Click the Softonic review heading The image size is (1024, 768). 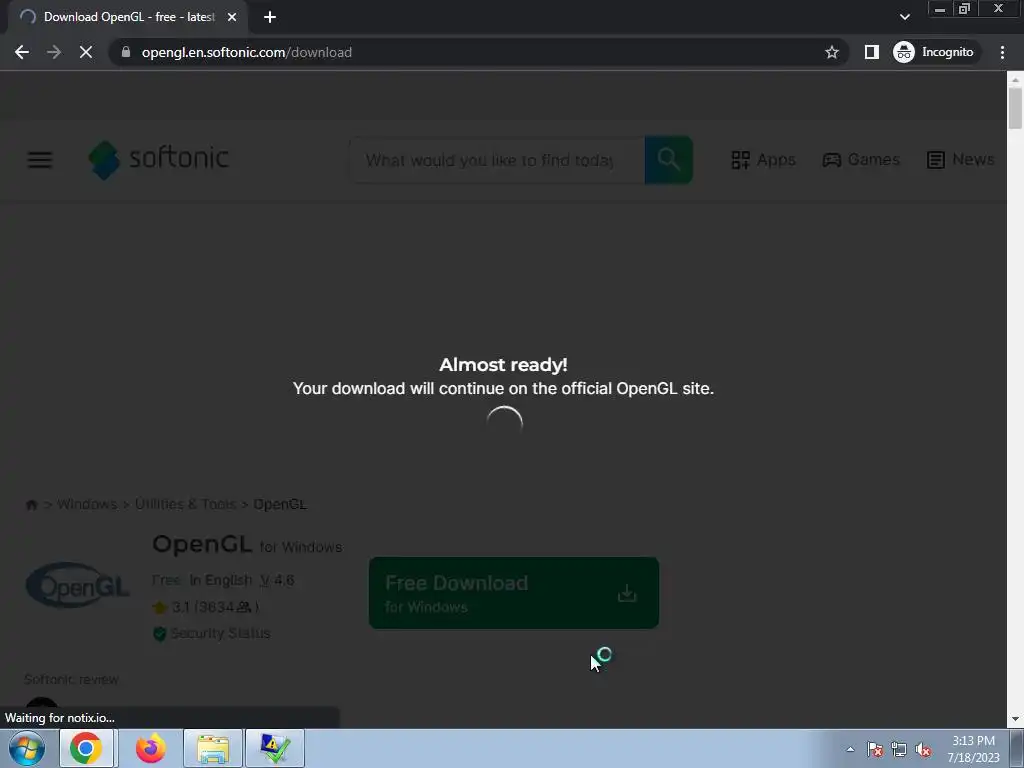[x=71, y=679]
